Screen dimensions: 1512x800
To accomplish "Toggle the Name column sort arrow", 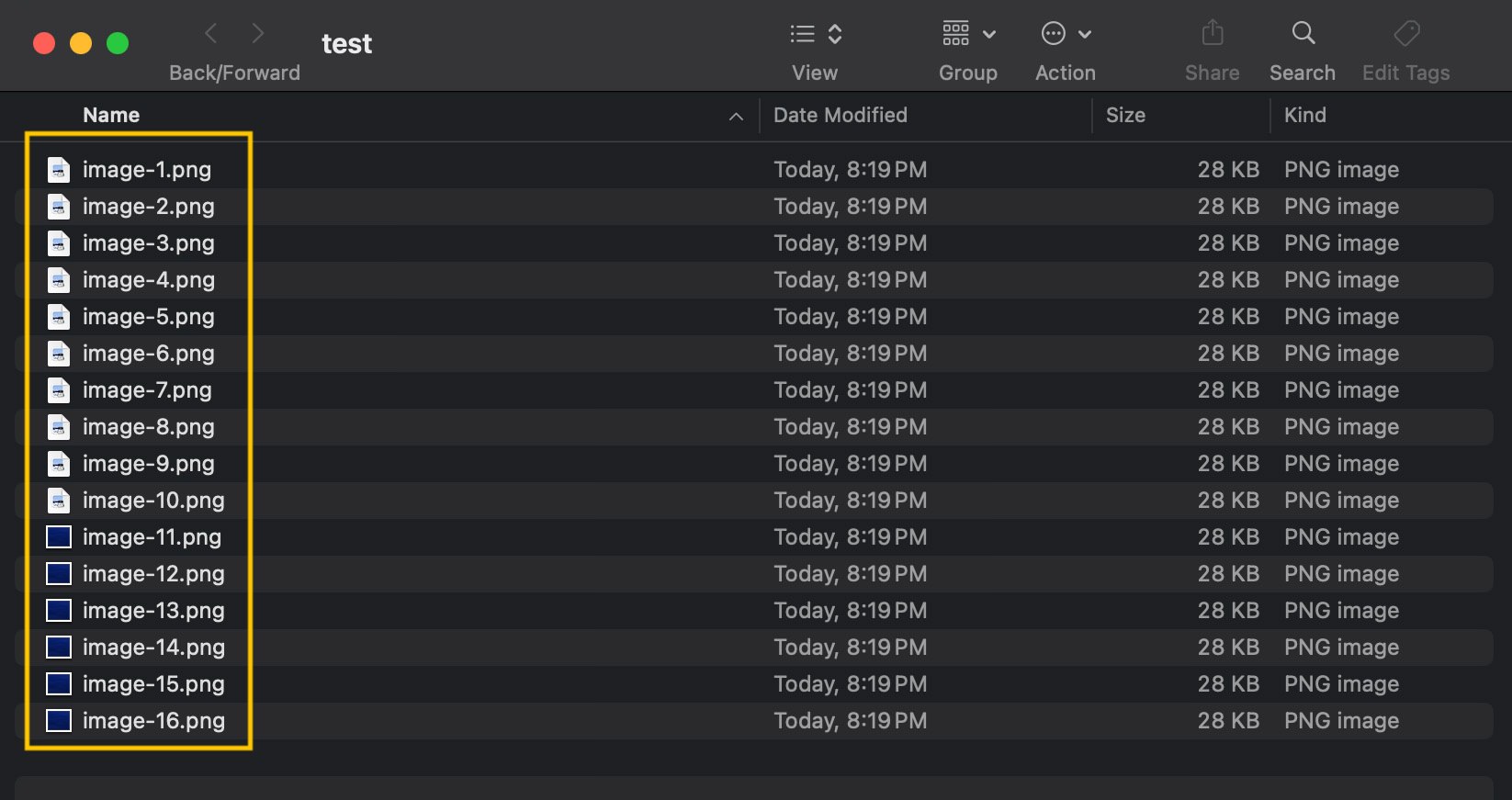I will tap(736, 116).
